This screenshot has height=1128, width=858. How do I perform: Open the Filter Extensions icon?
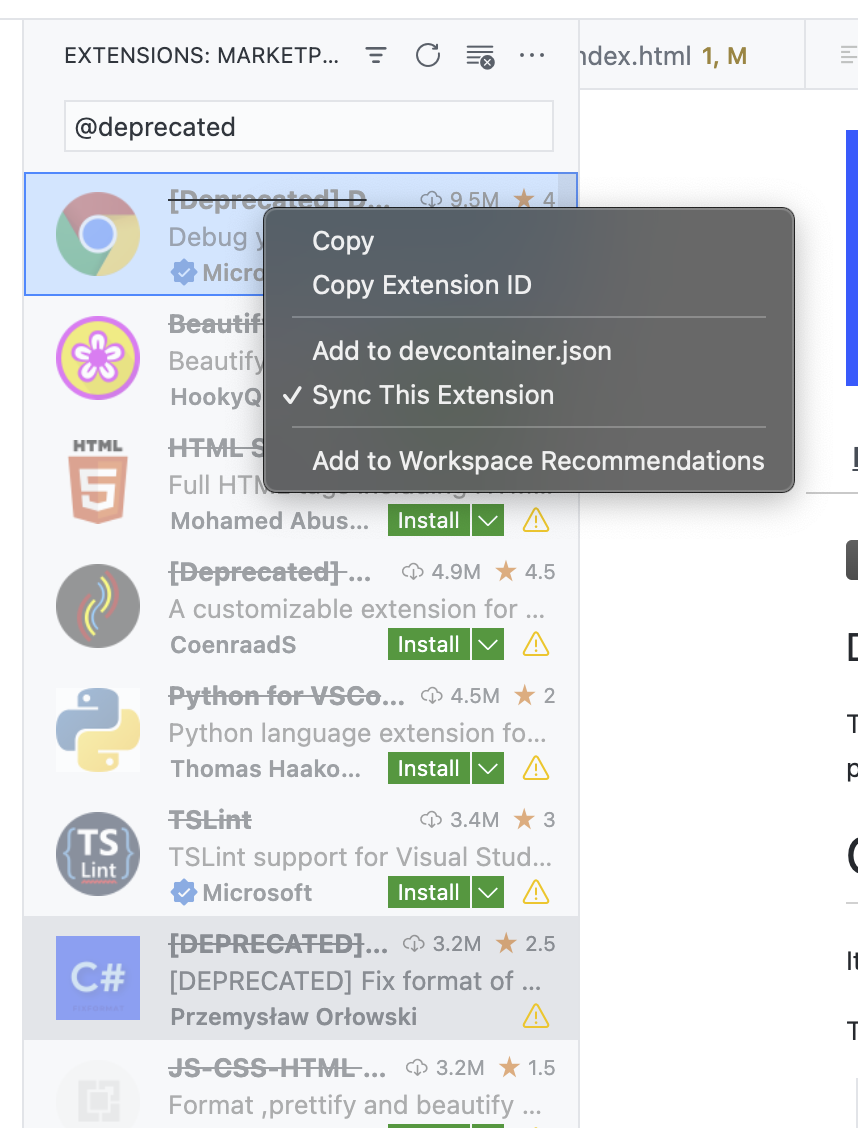click(376, 56)
